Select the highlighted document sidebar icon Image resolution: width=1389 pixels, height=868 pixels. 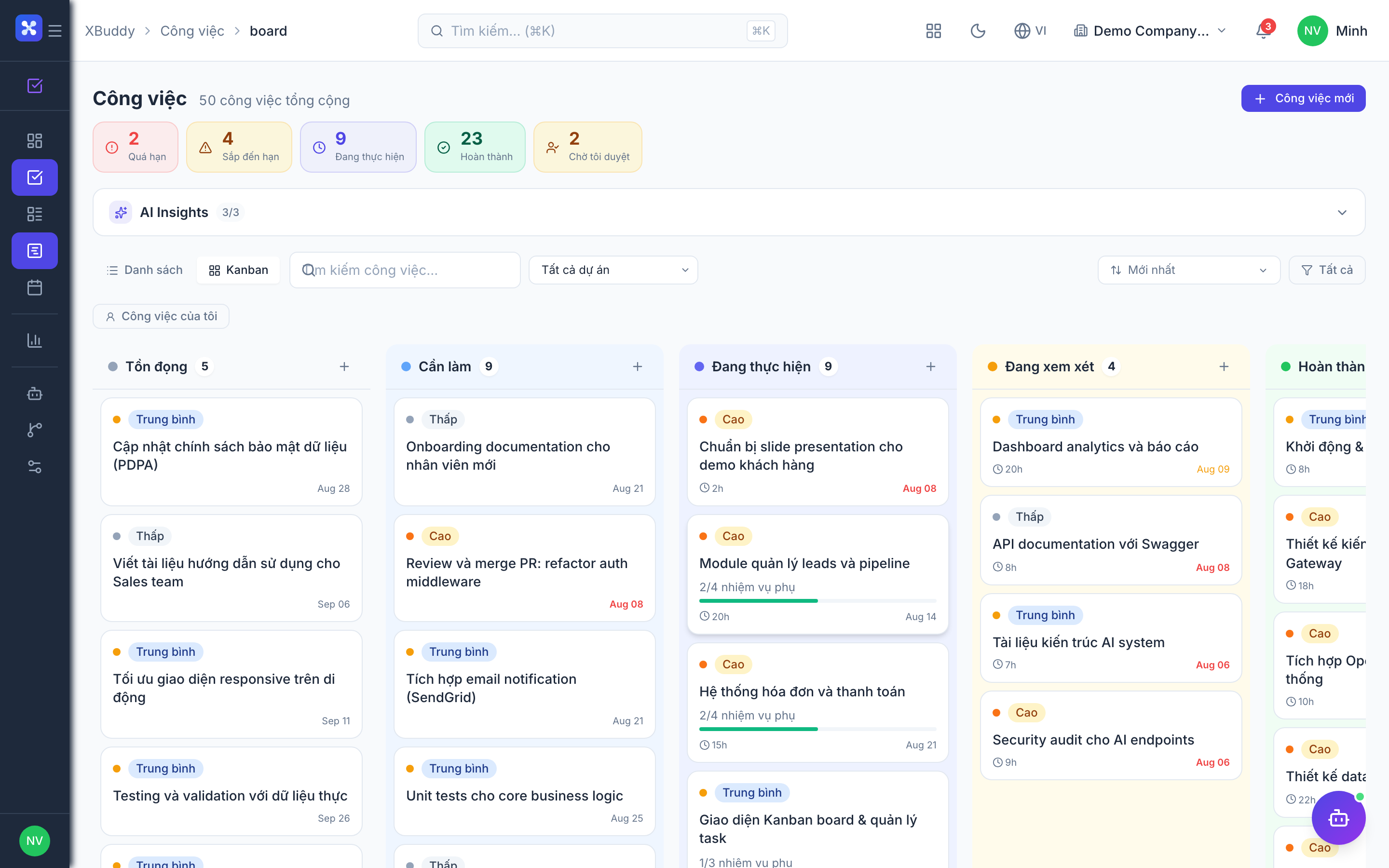click(35, 251)
